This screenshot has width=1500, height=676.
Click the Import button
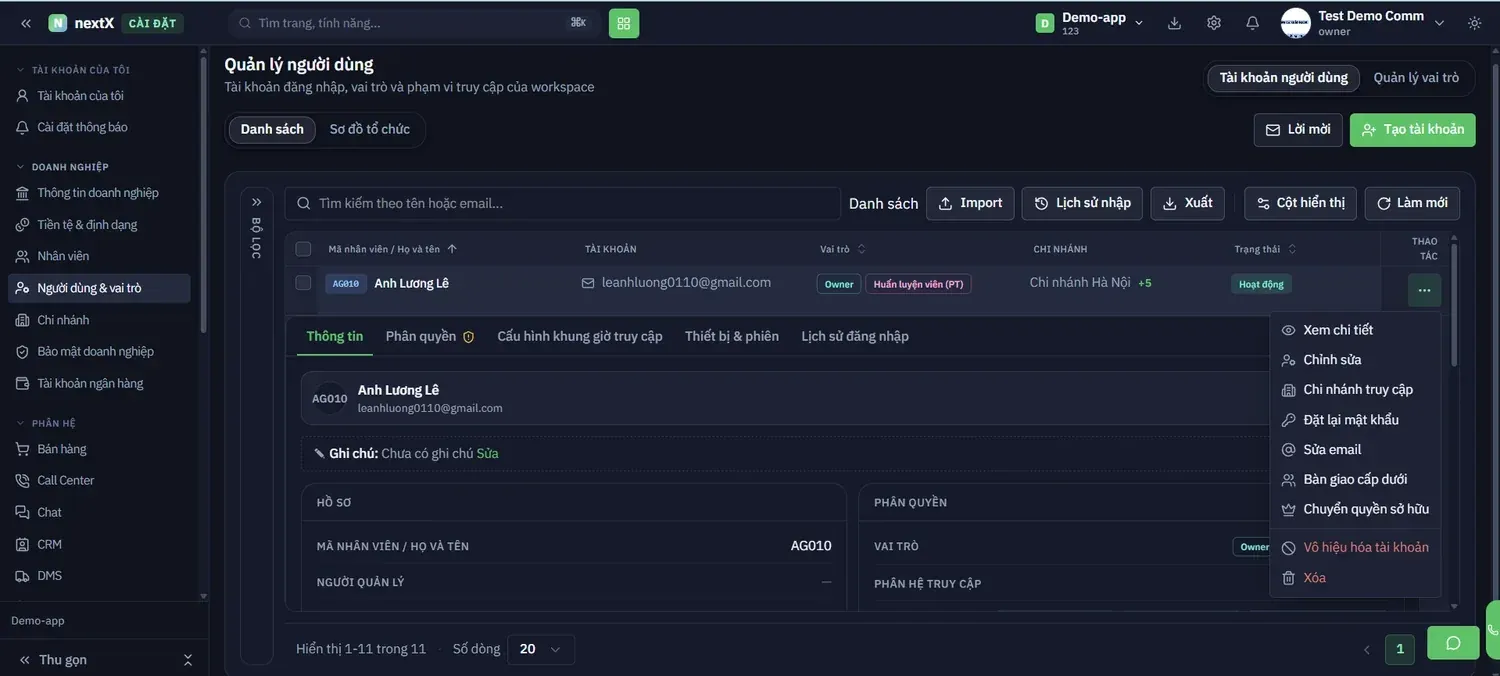click(x=970, y=203)
